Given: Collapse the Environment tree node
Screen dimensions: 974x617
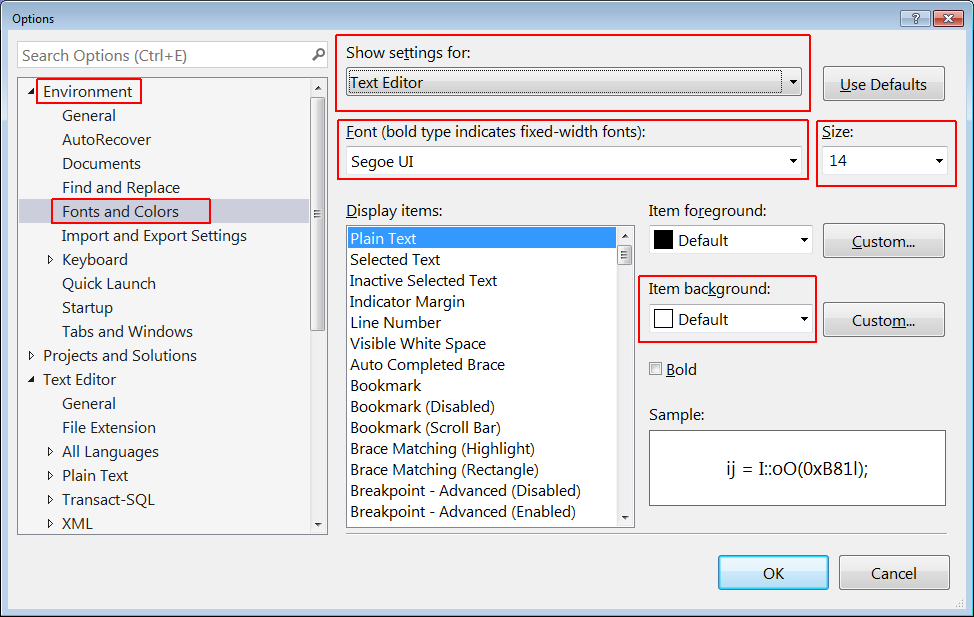Looking at the screenshot, I should click(x=32, y=92).
